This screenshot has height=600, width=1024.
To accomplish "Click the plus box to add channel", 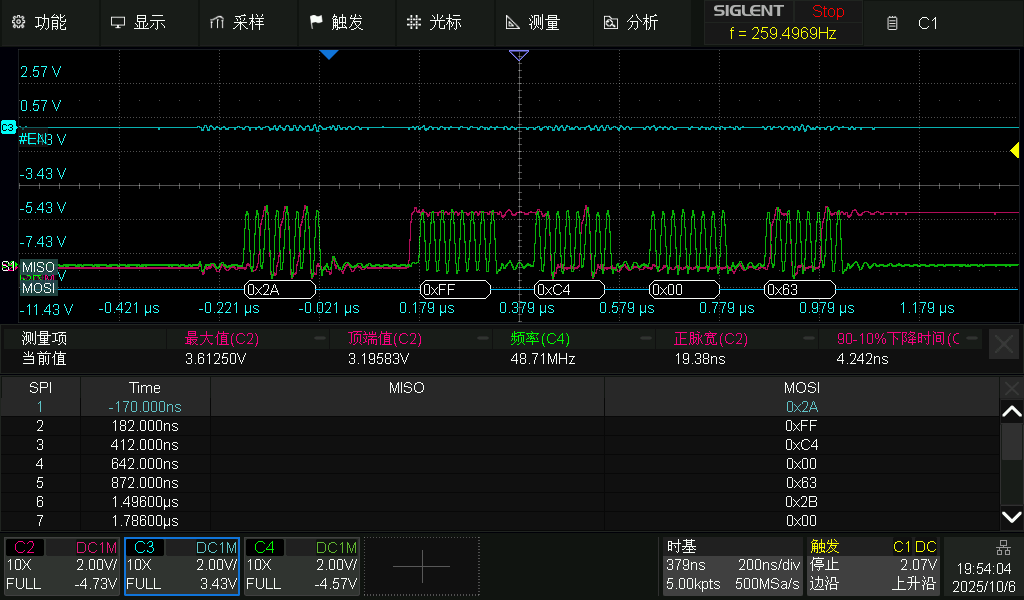I will coord(421,566).
